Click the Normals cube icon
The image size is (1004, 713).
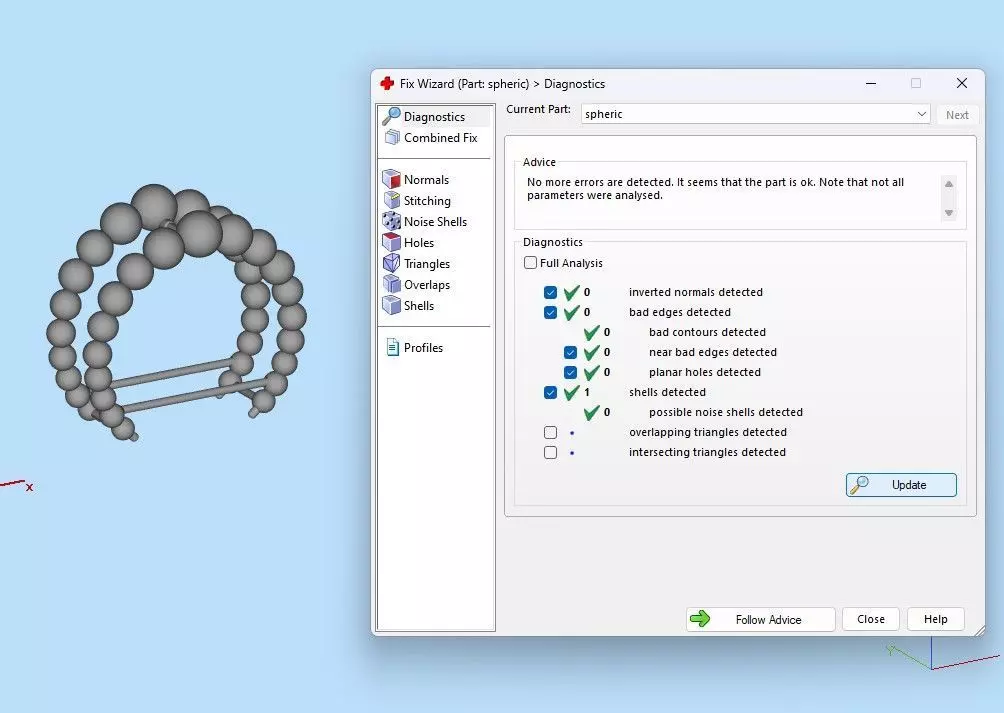(x=391, y=179)
